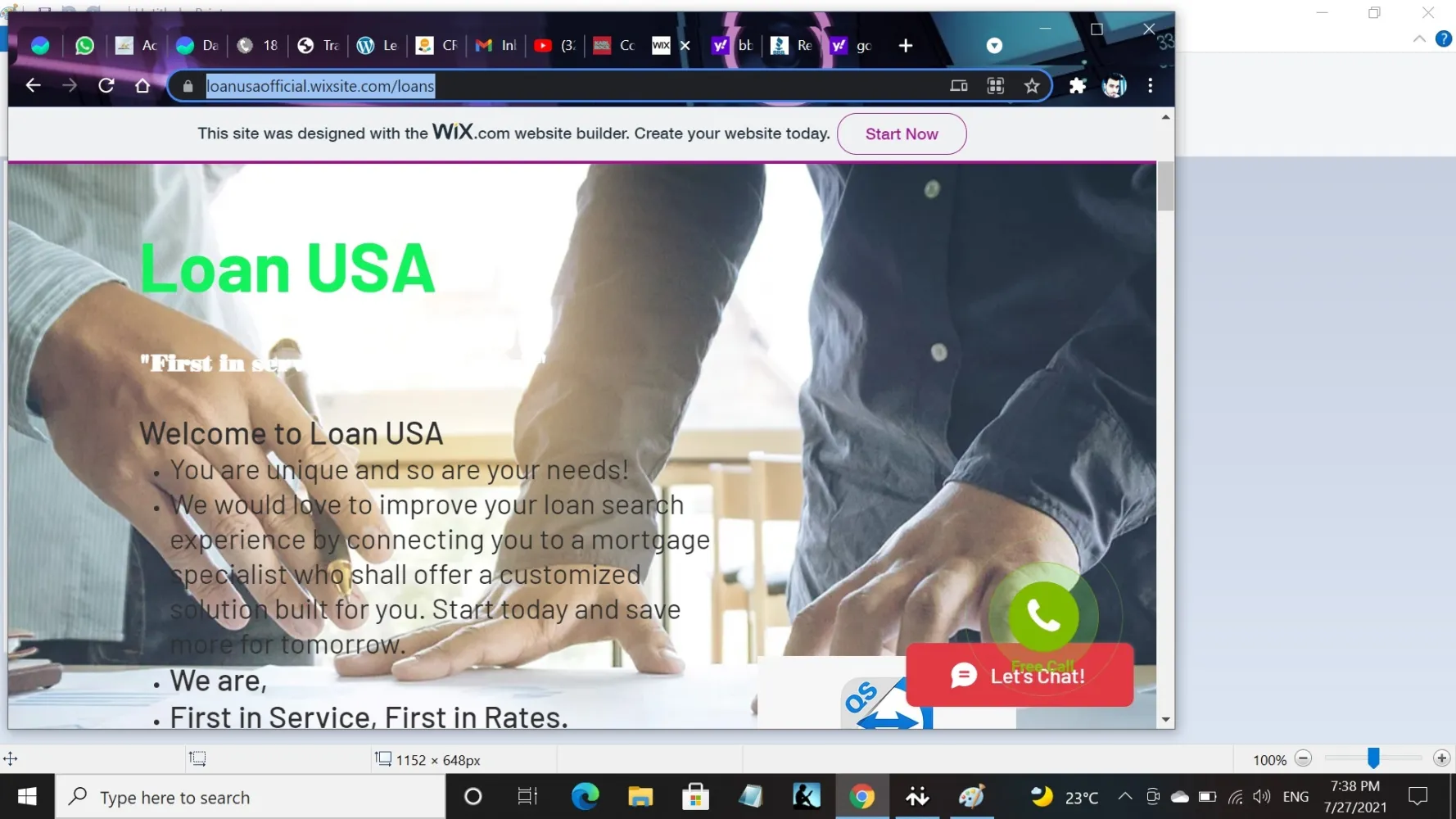Open the Extensions puzzle icon
Image resolution: width=1456 pixels, height=819 pixels.
point(1077,85)
